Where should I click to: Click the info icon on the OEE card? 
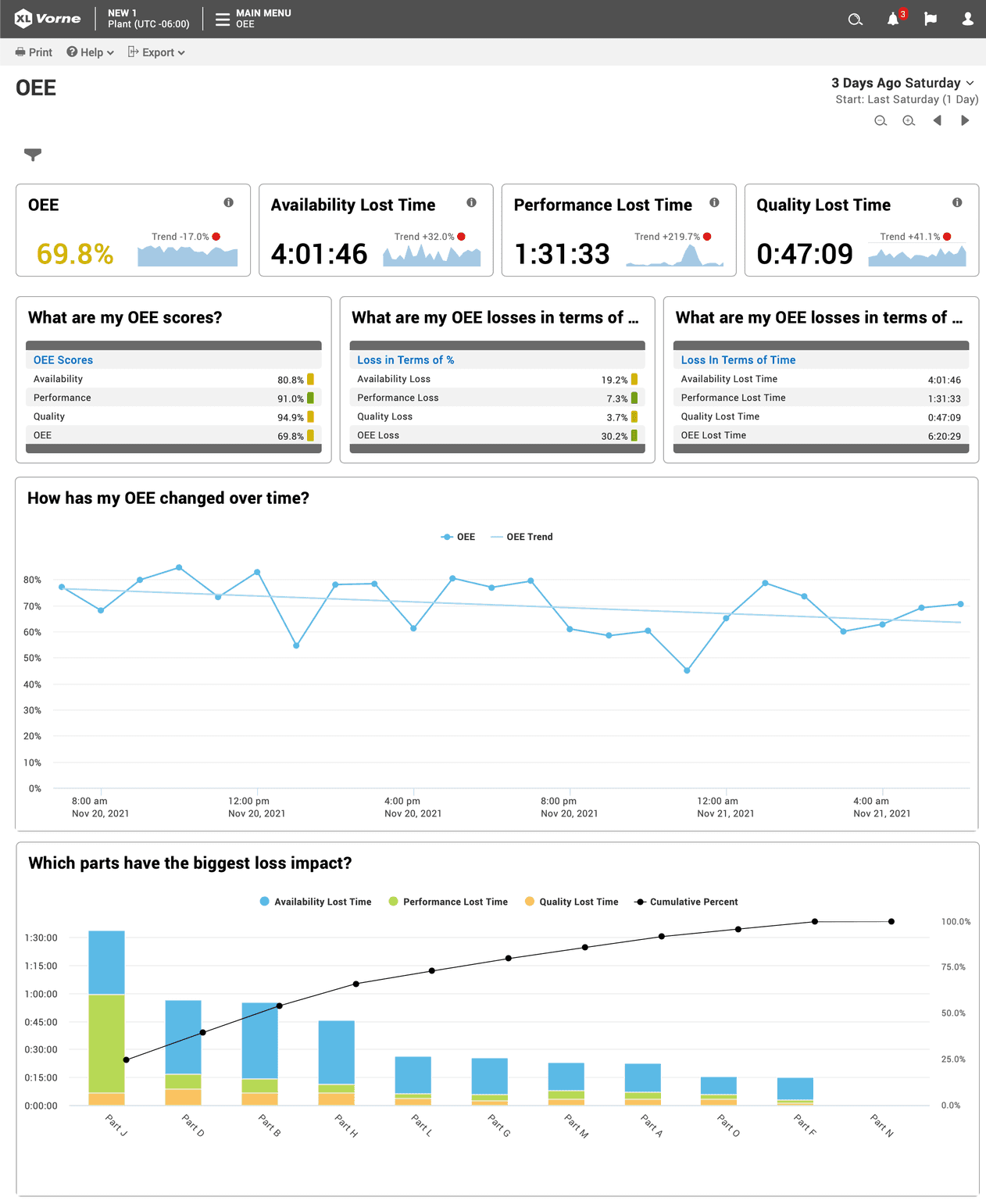click(229, 202)
